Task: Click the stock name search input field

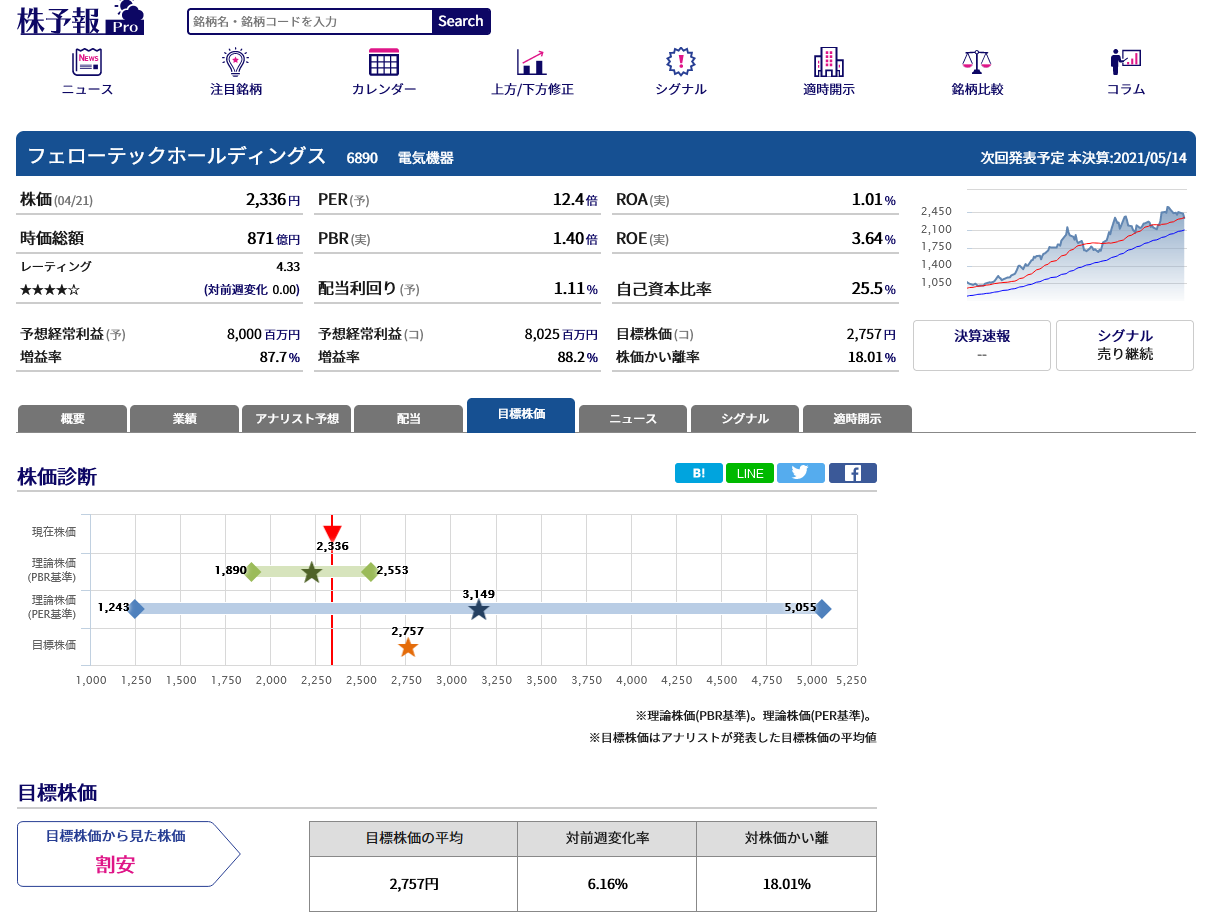Action: (310, 21)
